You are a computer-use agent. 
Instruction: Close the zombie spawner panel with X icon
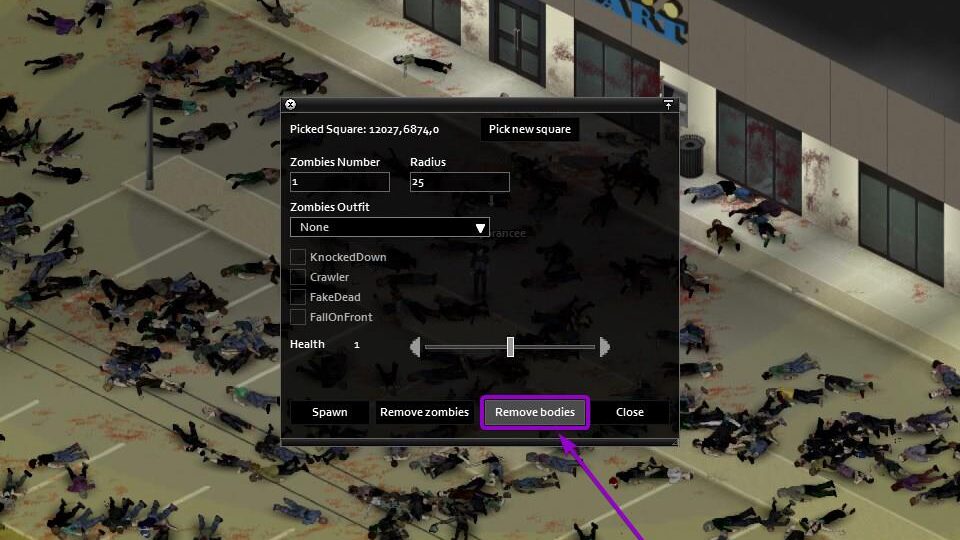coord(291,105)
